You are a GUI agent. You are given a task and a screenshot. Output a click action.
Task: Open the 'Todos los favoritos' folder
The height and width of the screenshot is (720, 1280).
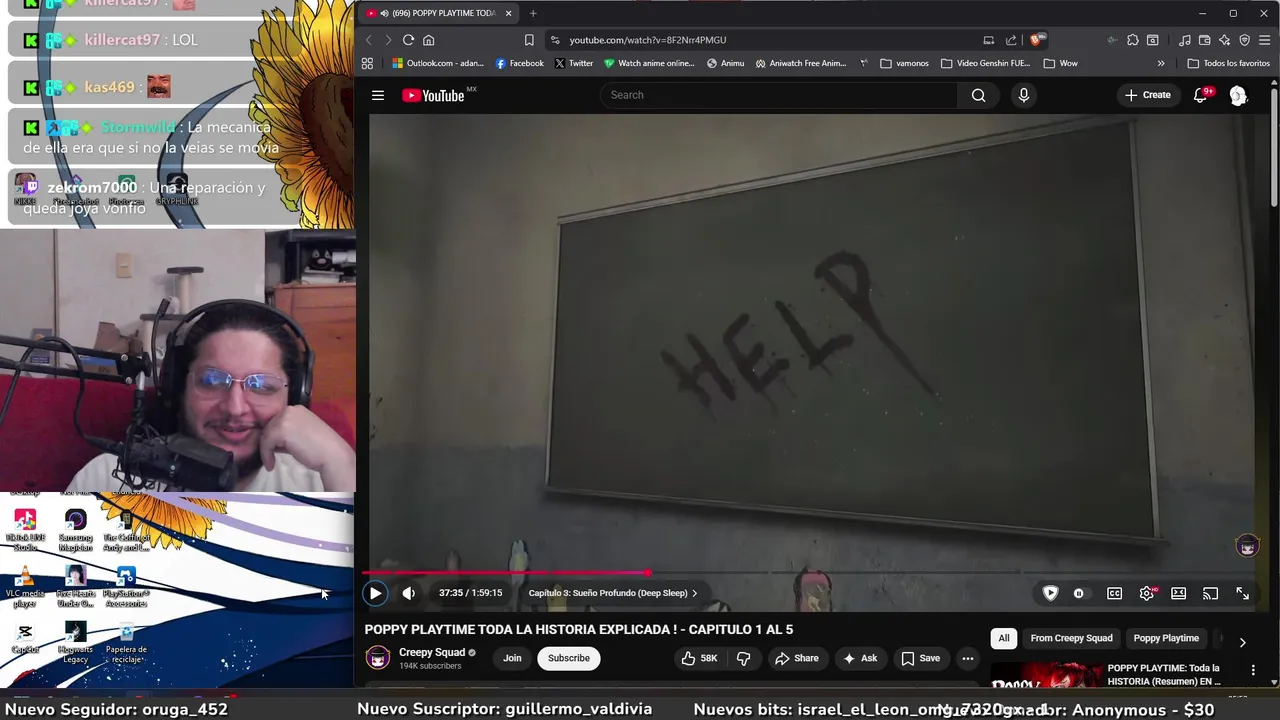[1228, 63]
